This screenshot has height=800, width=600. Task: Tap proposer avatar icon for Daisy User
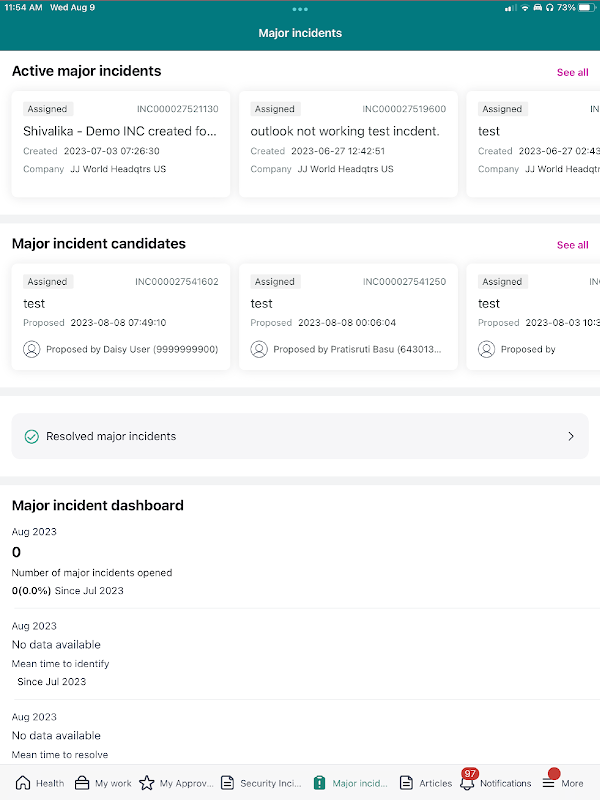pos(31,349)
